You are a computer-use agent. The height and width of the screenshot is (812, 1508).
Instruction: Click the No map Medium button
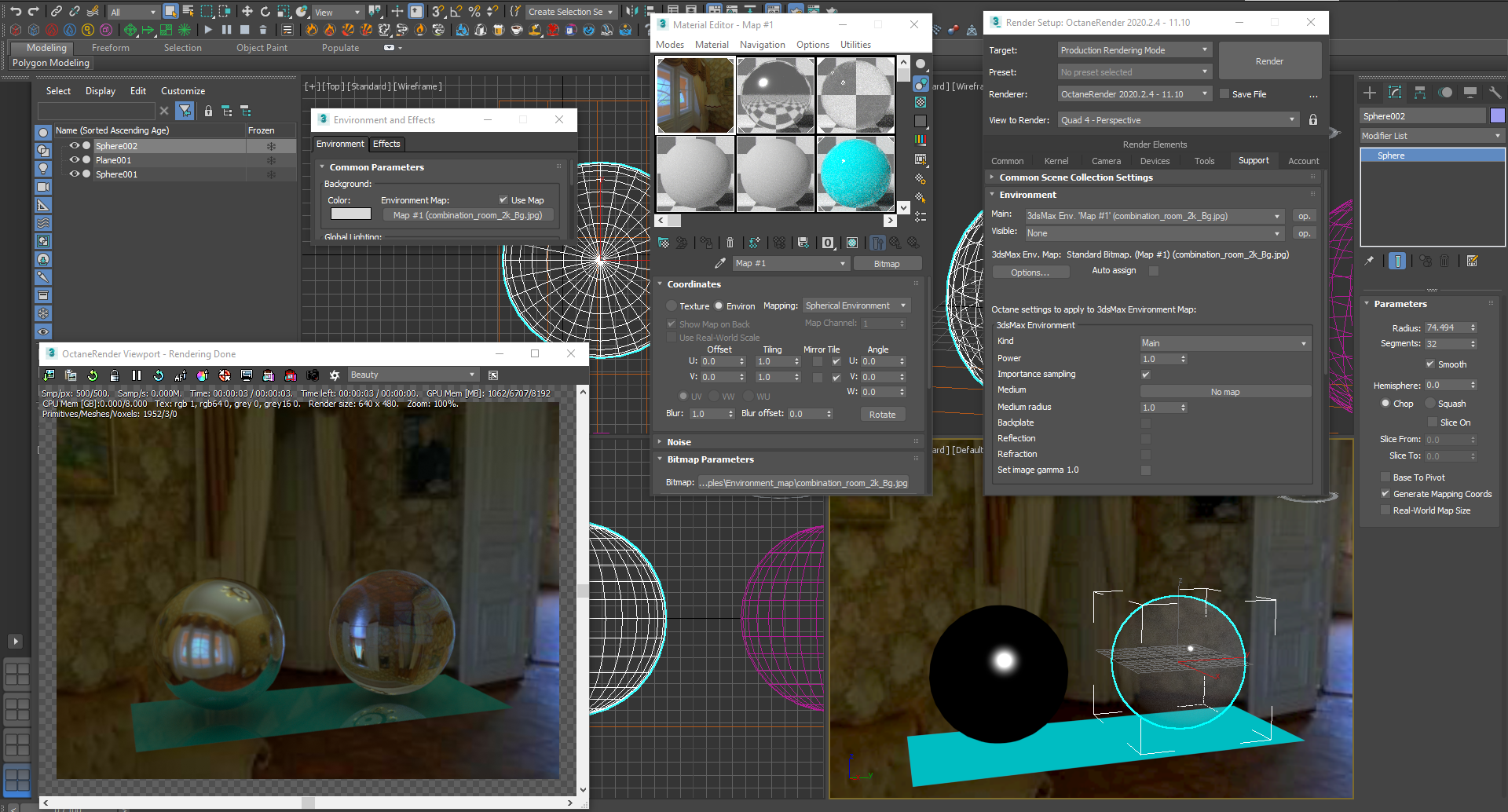1225,392
